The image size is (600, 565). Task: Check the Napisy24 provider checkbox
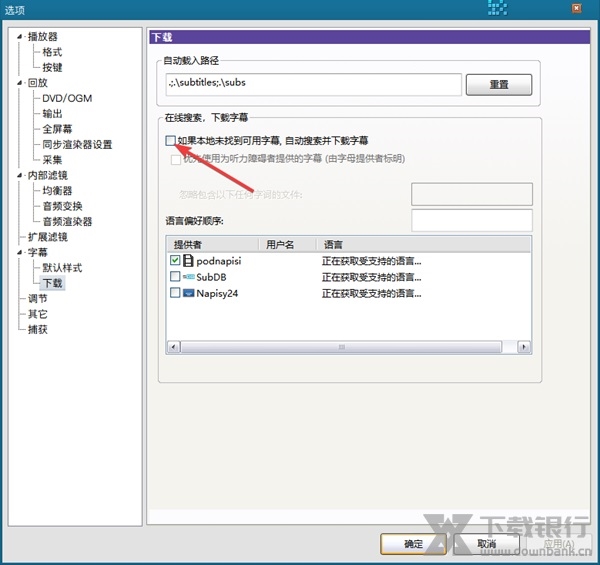tap(175, 293)
